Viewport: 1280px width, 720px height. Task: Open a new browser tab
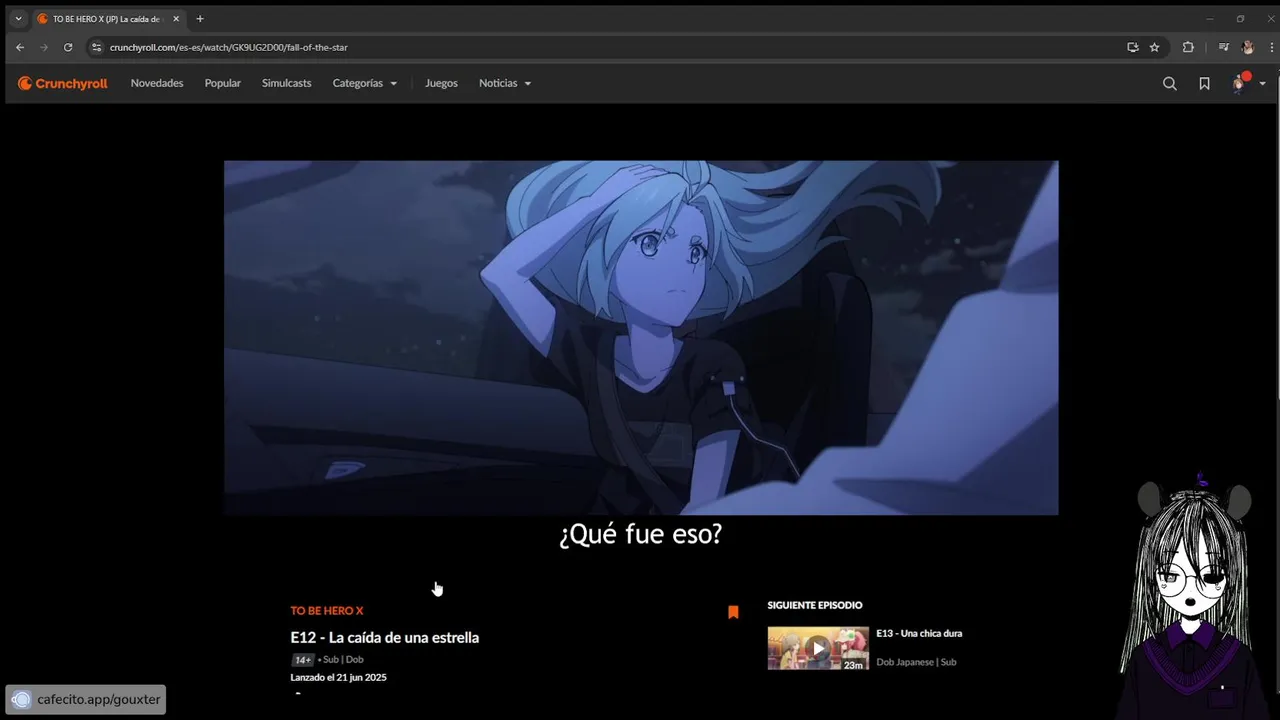tap(200, 19)
